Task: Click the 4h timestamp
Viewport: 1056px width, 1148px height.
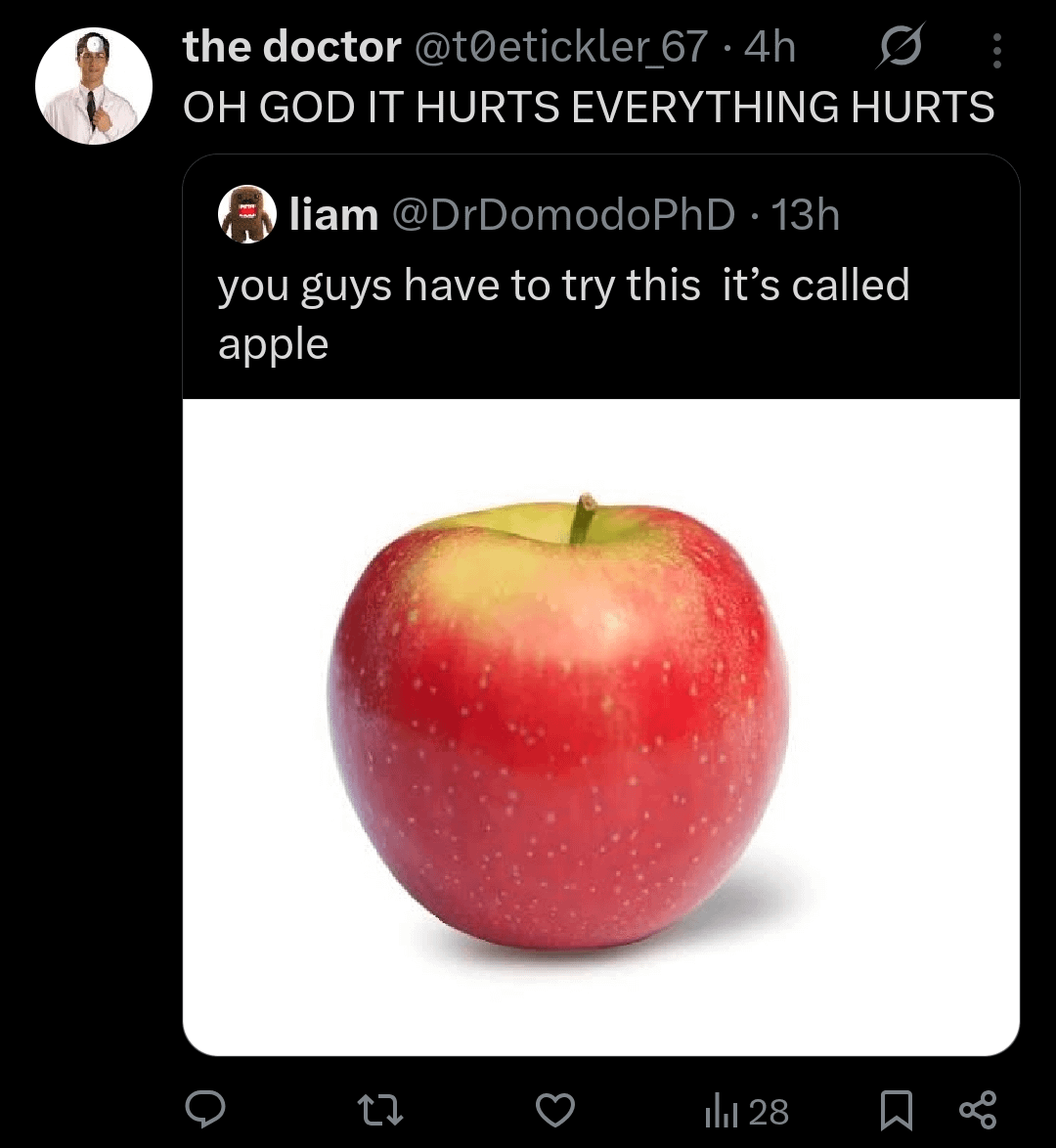Action: [770, 47]
